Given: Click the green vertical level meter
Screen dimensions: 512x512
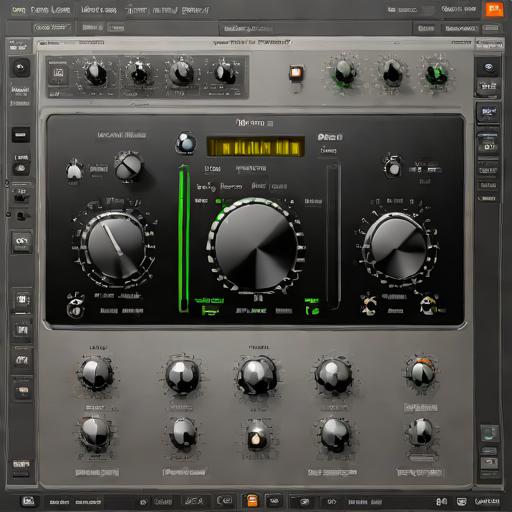Looking at the screenshot, I should coord(183,238).
